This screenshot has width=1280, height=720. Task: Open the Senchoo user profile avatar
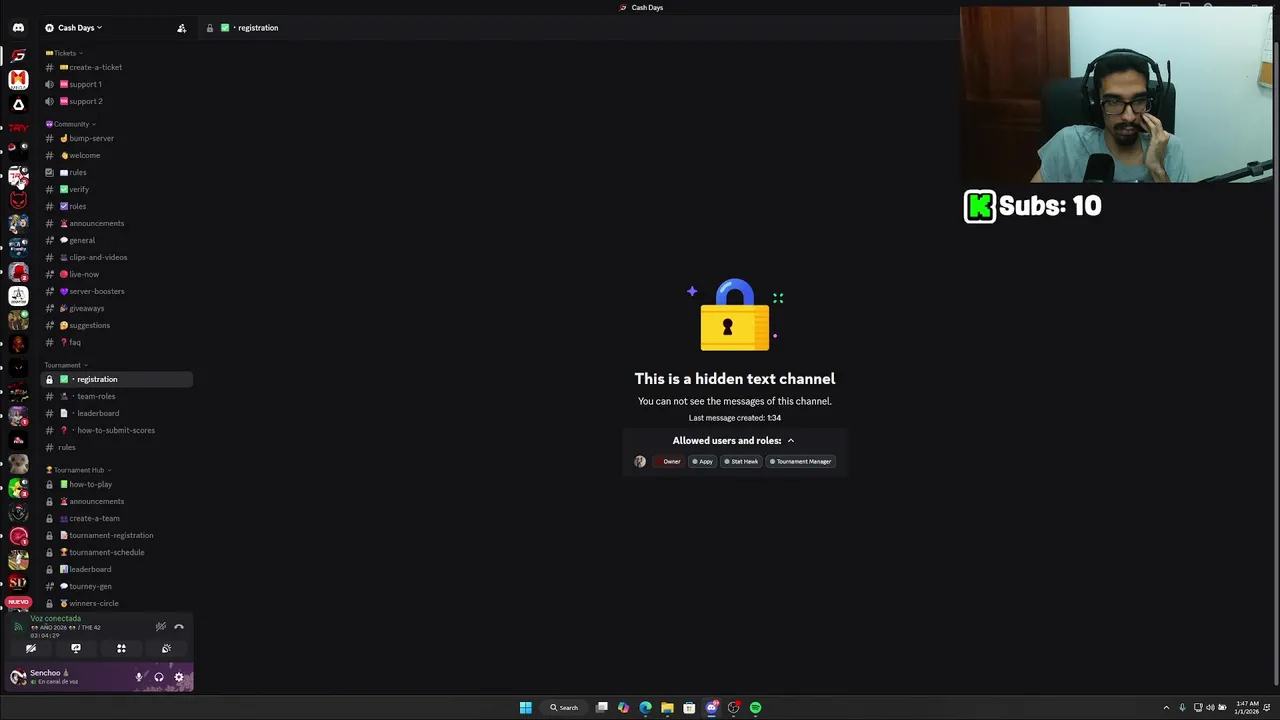17,677
